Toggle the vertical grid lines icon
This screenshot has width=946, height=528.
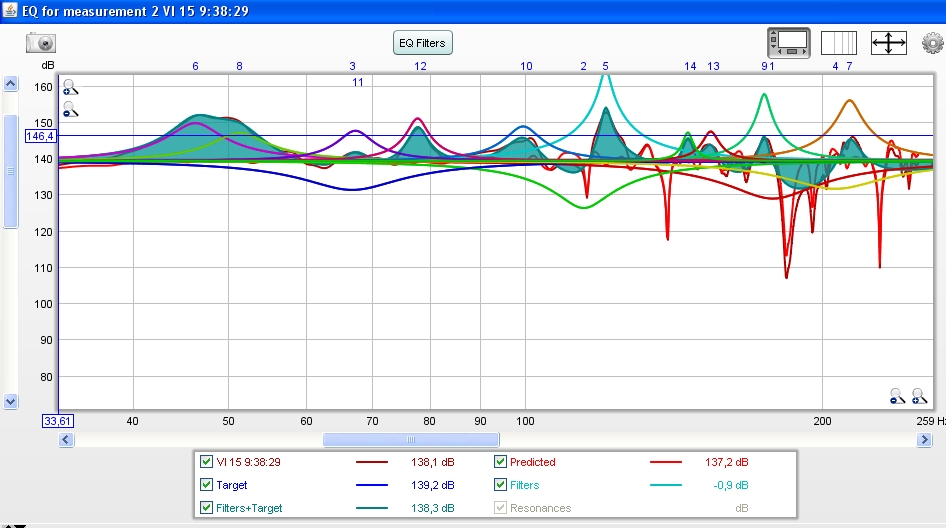(839, 43)
